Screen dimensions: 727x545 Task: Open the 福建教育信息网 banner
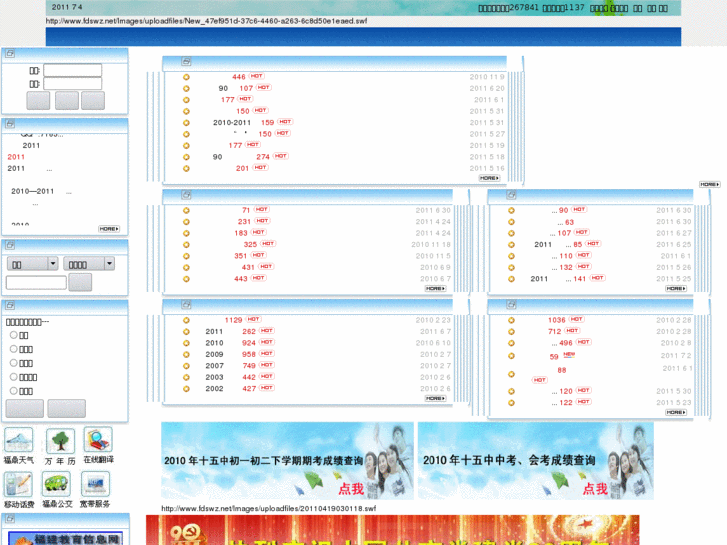65,539
